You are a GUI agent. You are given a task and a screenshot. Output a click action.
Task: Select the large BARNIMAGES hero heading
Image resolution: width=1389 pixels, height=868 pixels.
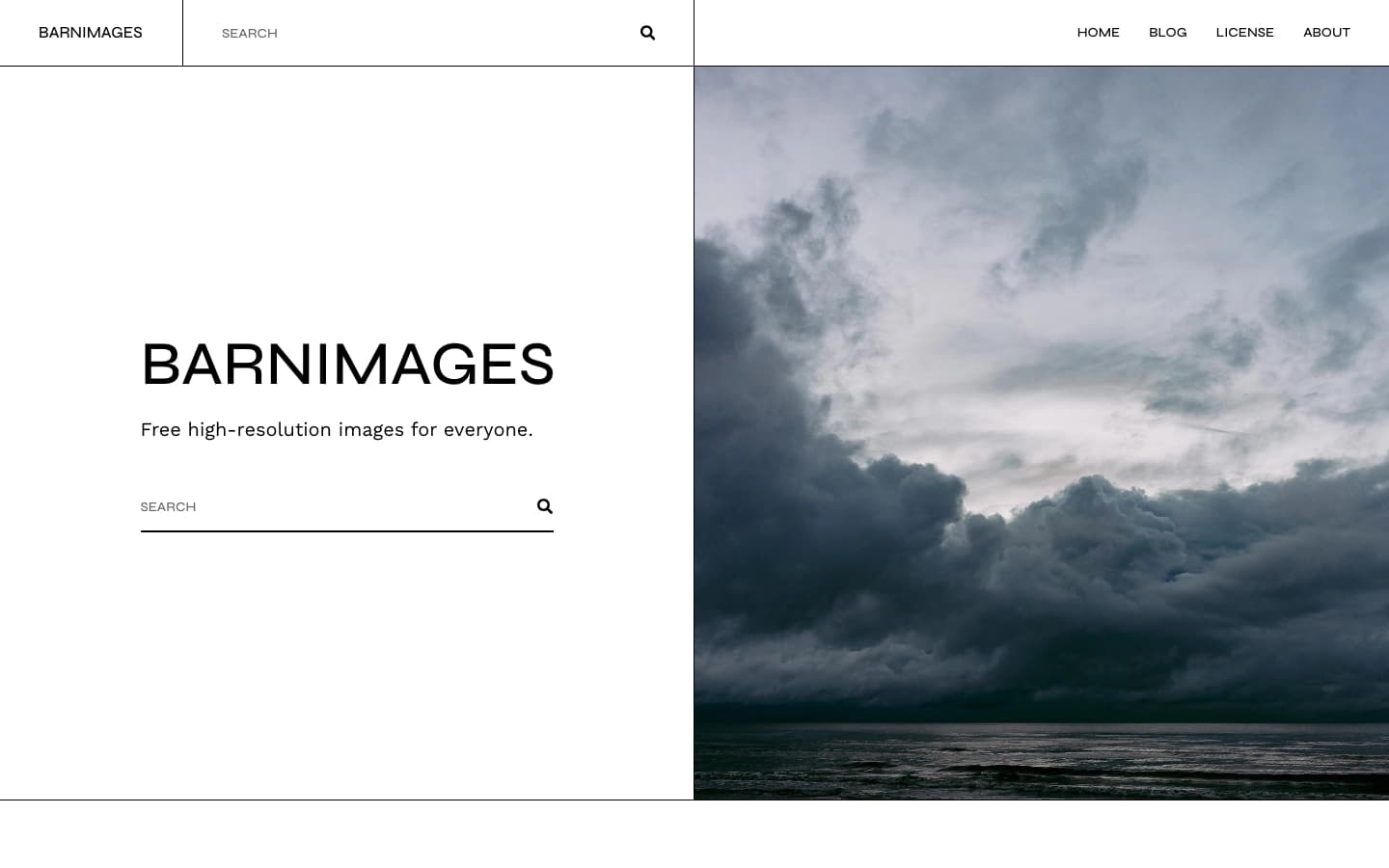[347, 364]
